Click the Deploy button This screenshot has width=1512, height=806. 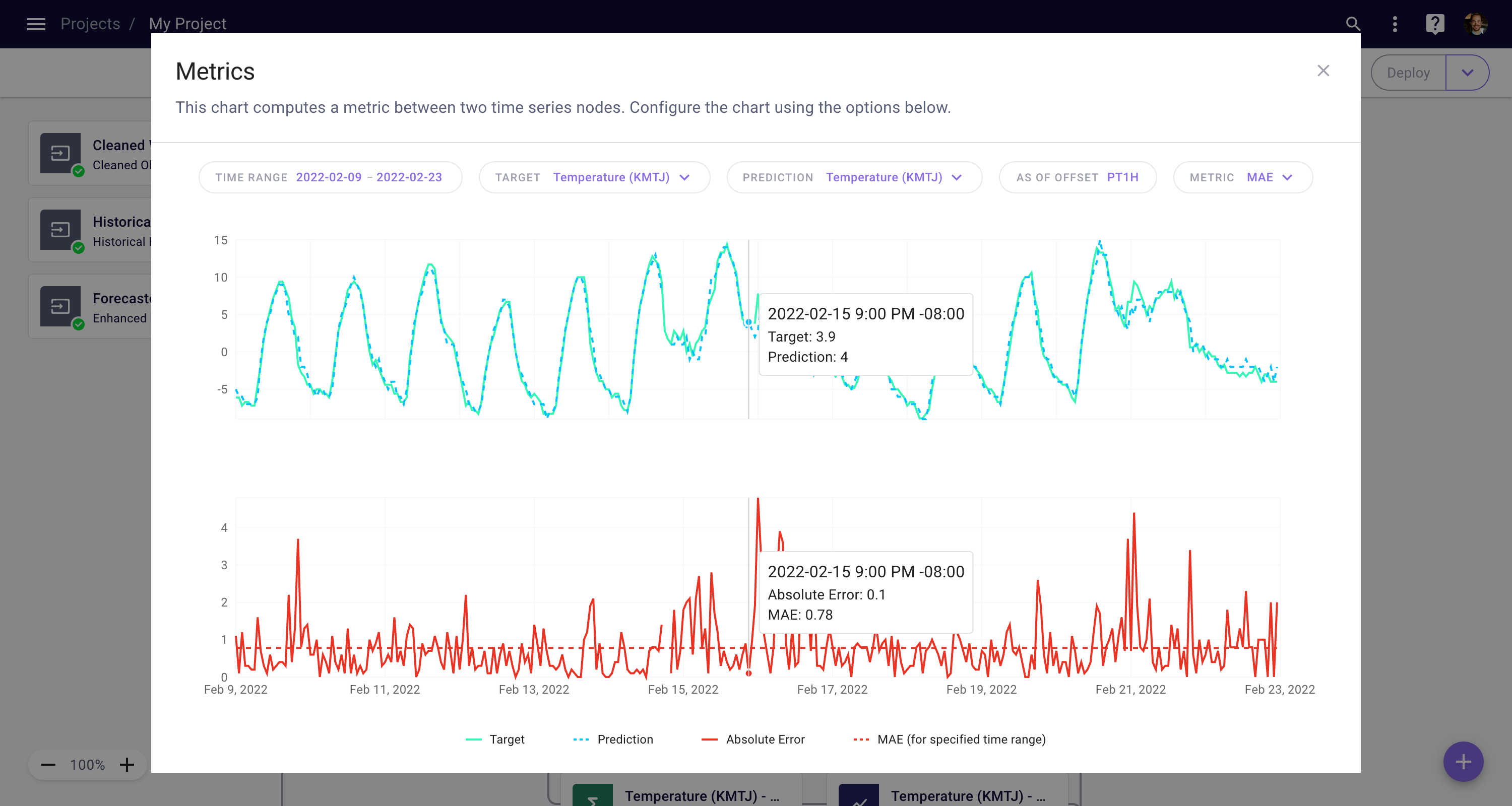click(x=1408, y=73)
